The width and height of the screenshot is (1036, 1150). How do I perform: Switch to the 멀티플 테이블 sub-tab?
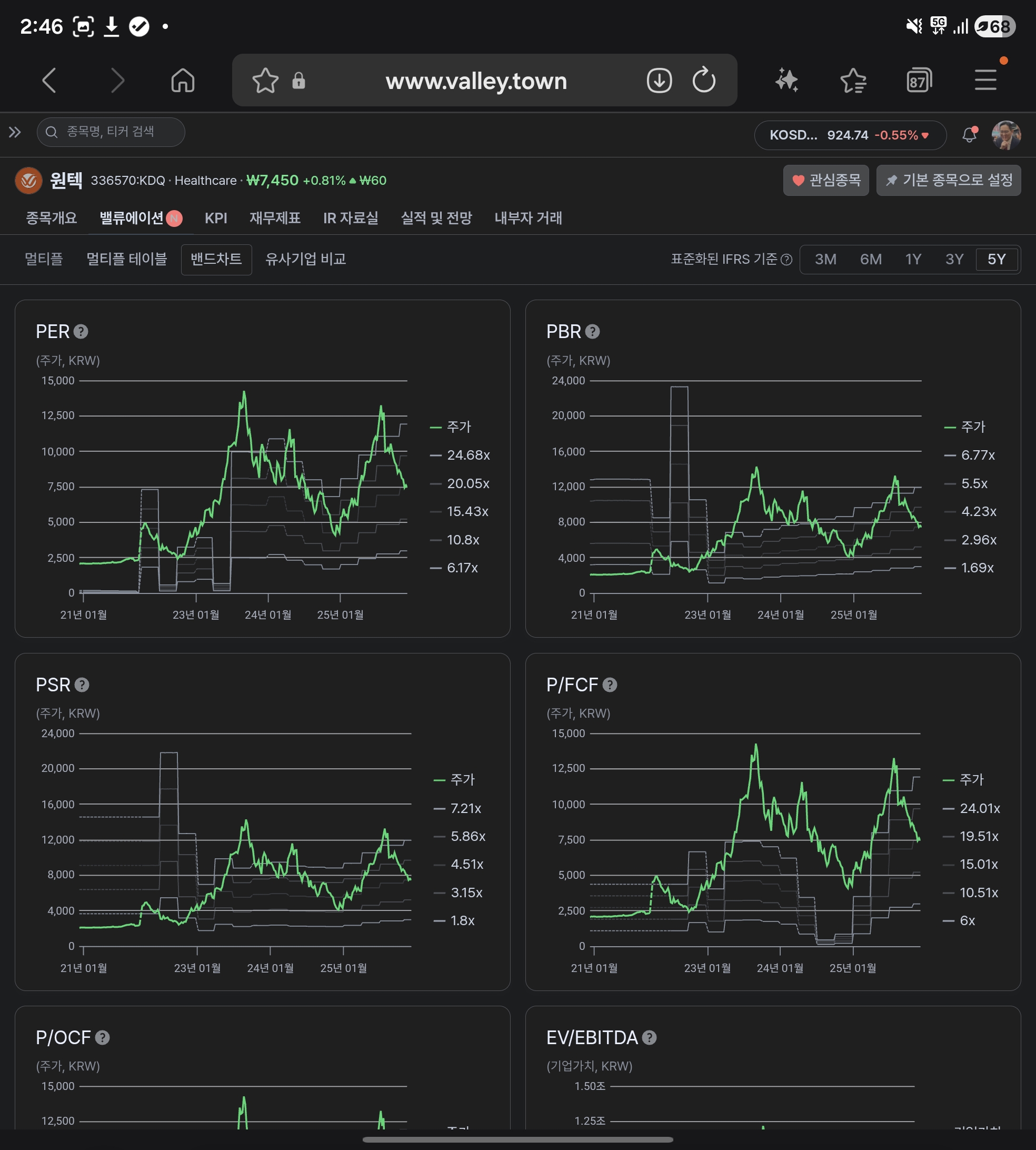coord(126,259)
